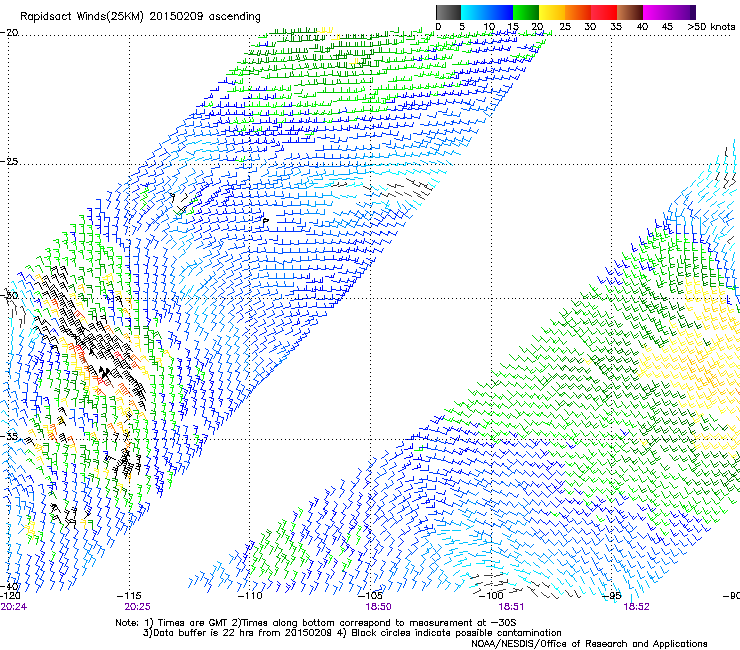
Task: Click the purple '20:24' time label
Action: 14,607
